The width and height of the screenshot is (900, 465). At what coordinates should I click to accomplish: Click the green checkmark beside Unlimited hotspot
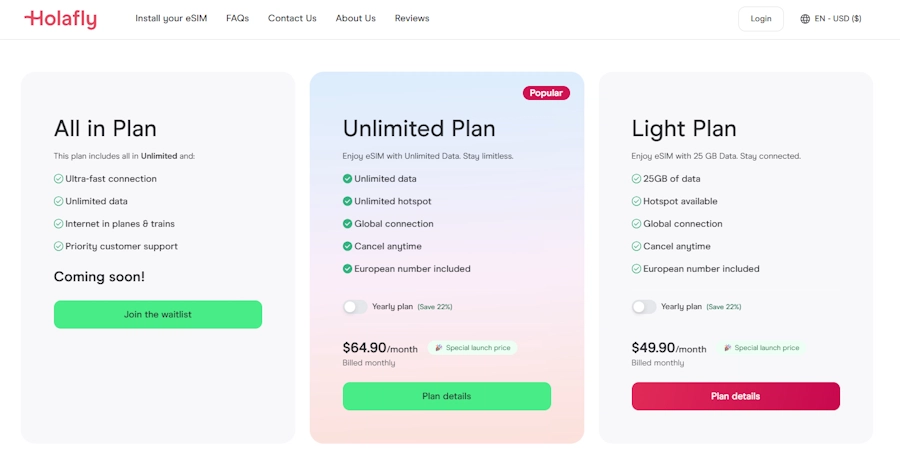tap(347, 202)
